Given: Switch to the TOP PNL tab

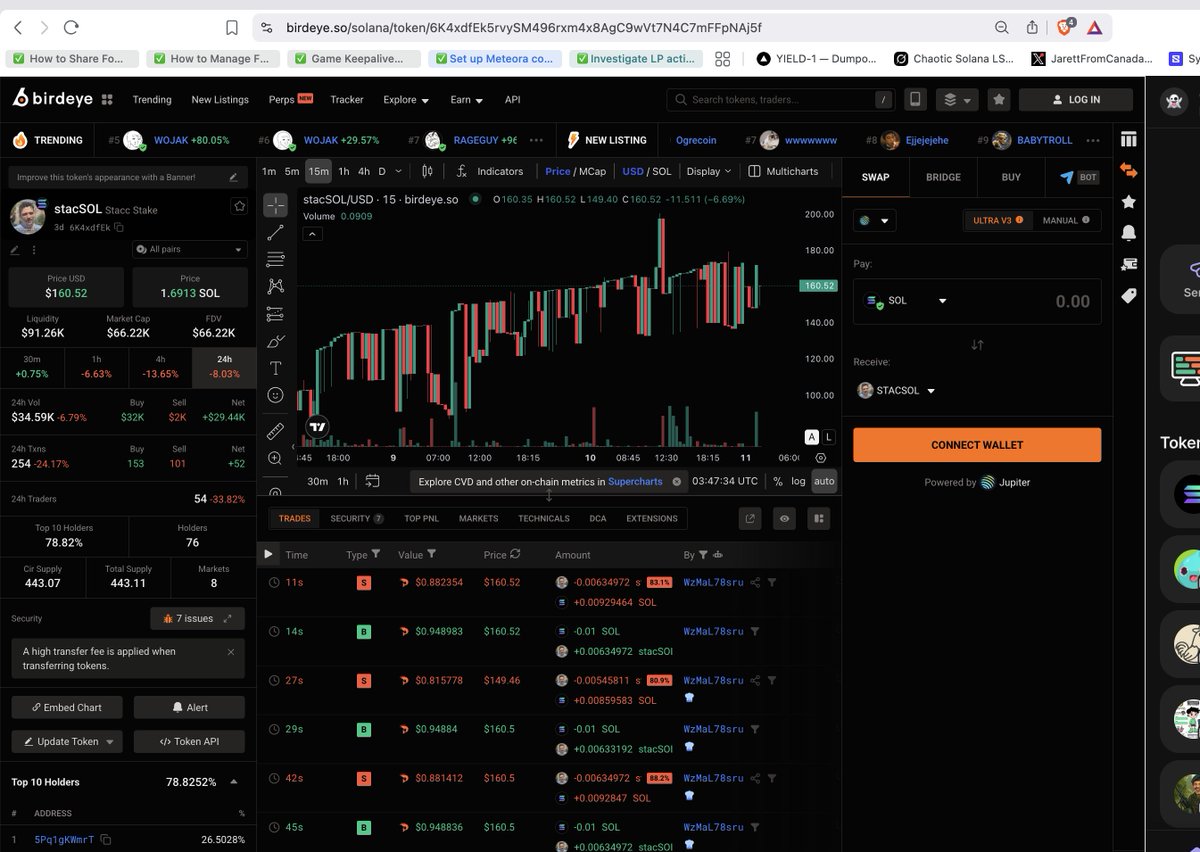Looking at the screenshot, I should pos(421,518).
